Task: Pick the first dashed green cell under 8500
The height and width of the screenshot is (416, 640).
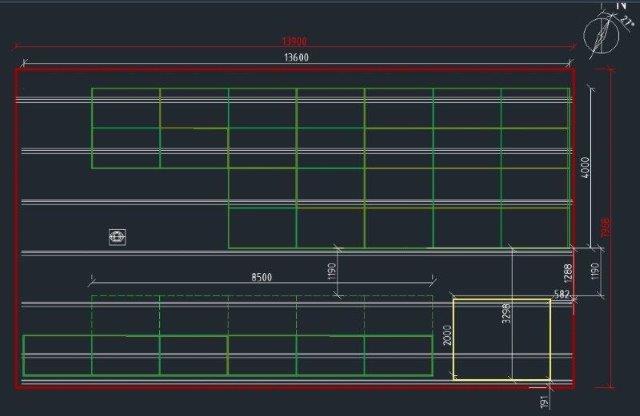Action: (126, 316)
